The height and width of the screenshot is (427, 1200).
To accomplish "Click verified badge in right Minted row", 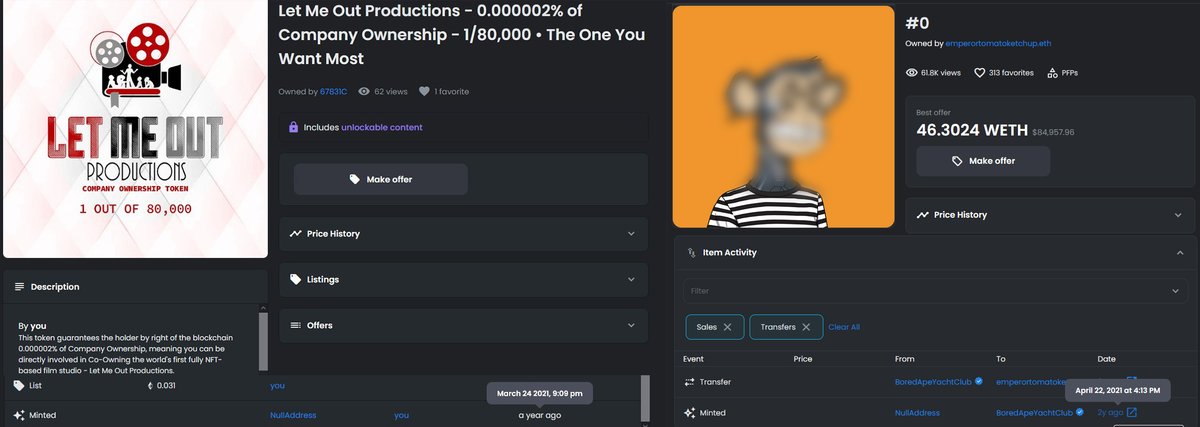I will click(1081, 412).
